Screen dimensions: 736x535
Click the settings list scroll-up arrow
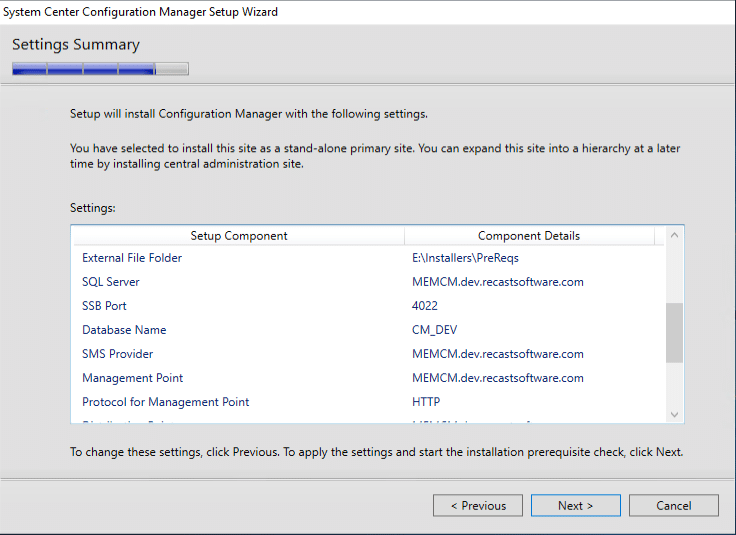(x=674, y=236)
